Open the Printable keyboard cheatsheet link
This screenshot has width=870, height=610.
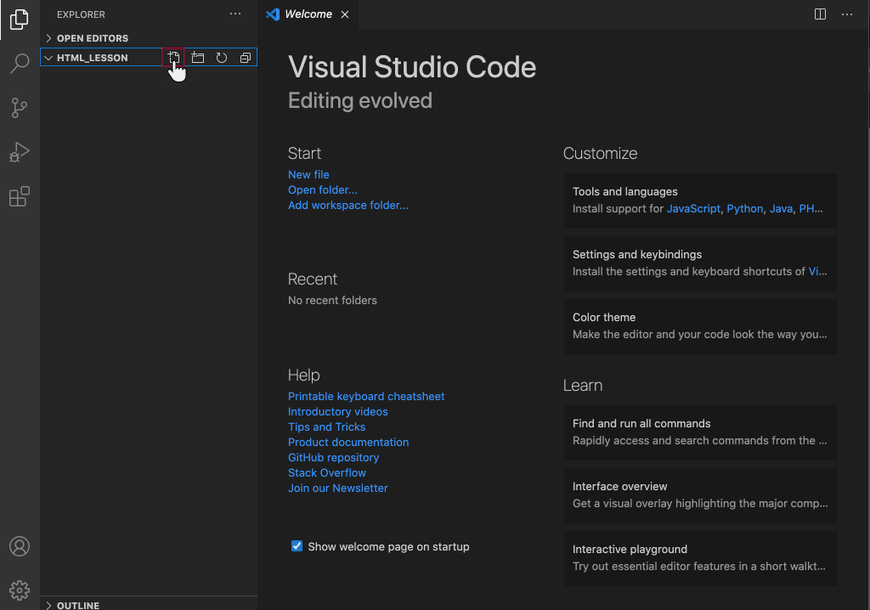coord(366,396)
